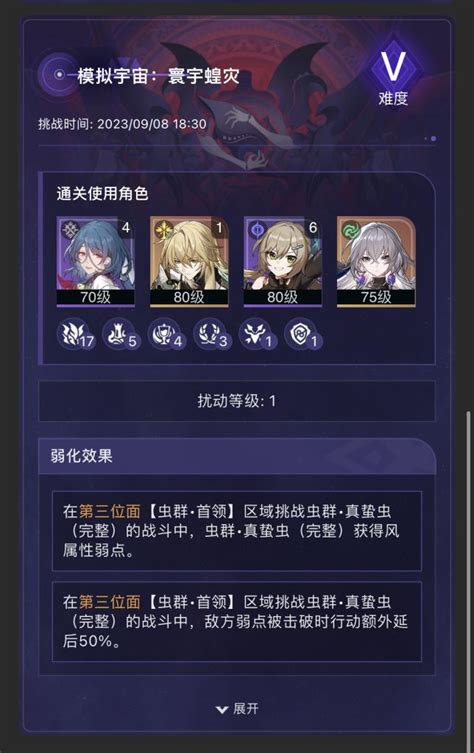The image size is (474, 753).
Task: Click the first 第三位面 highlighted link
Action: (109, 511)
